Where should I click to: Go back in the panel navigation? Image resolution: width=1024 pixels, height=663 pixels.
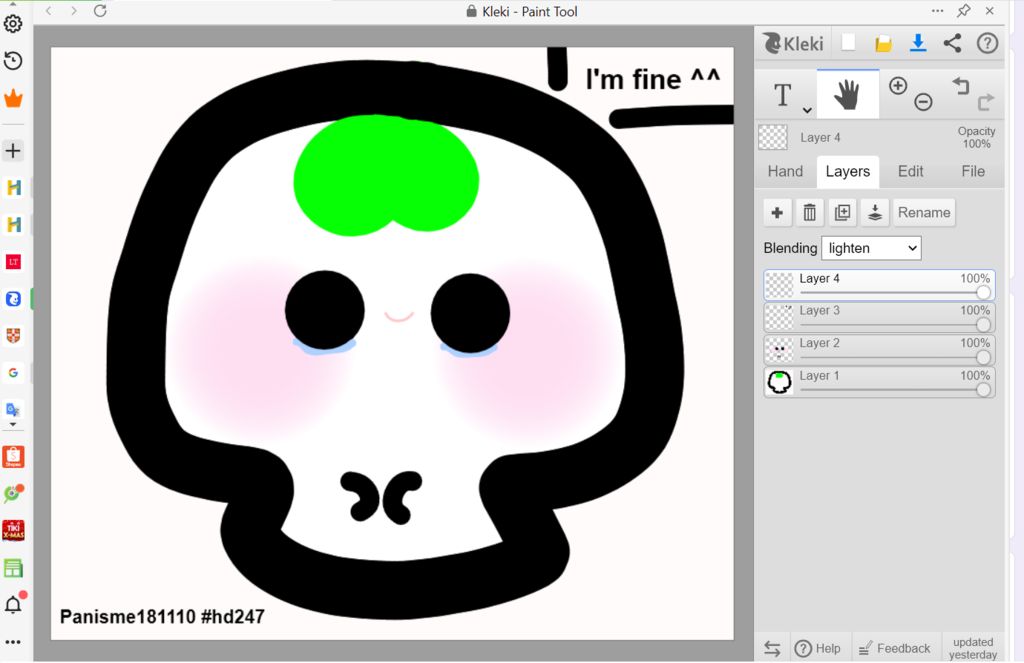point(49,10)
